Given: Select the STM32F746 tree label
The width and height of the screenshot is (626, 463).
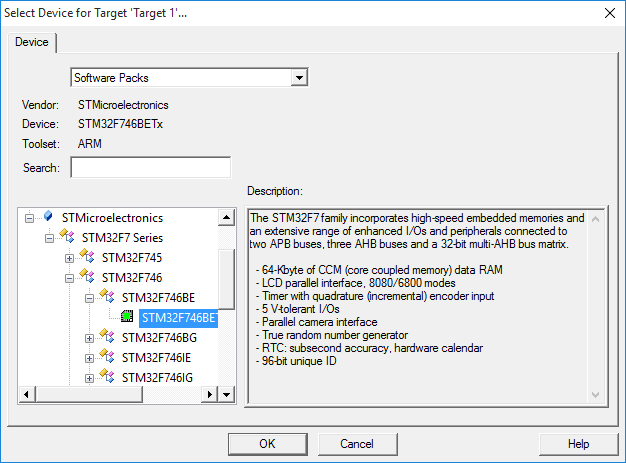Looking at the screenshot, I should pyautogui.click(x=132, y=278).
